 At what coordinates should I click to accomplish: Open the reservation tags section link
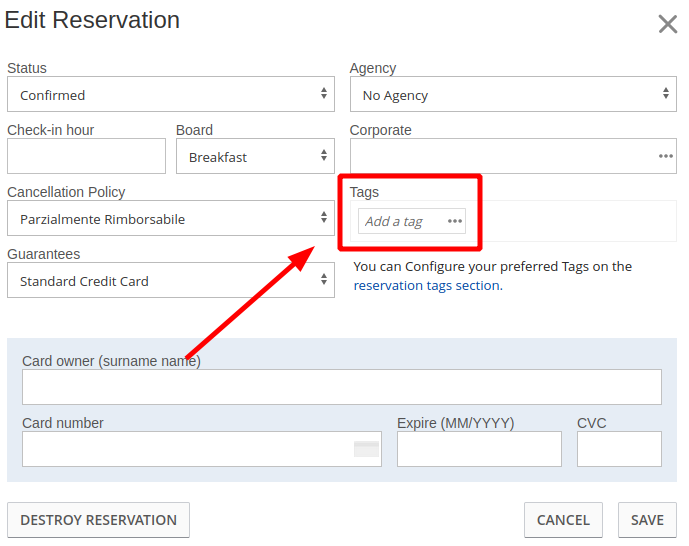click(x=426, y=285)
